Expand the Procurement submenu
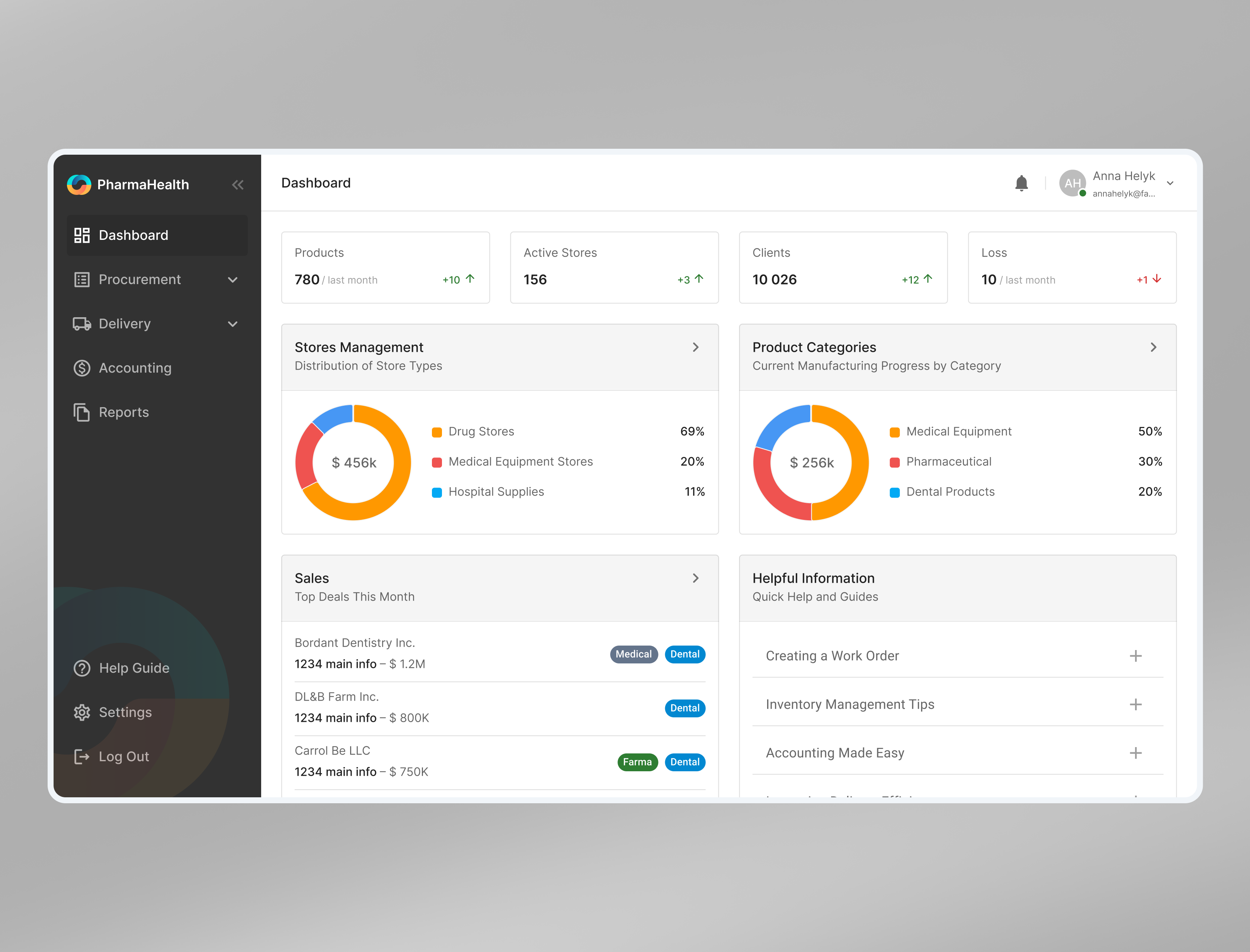 click(x=233, y=279)
